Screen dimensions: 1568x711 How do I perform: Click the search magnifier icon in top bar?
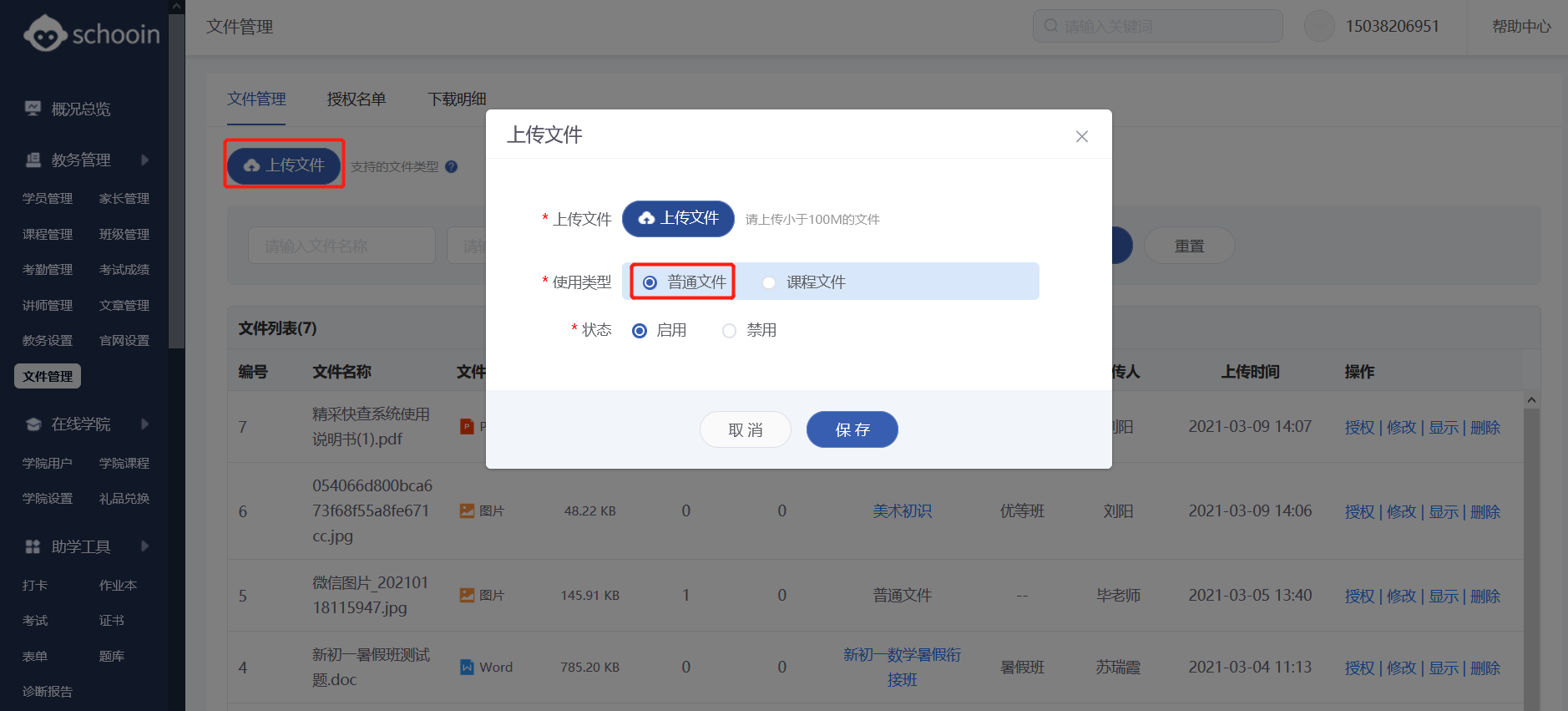pyautogui.click(x=1050, y=26)
